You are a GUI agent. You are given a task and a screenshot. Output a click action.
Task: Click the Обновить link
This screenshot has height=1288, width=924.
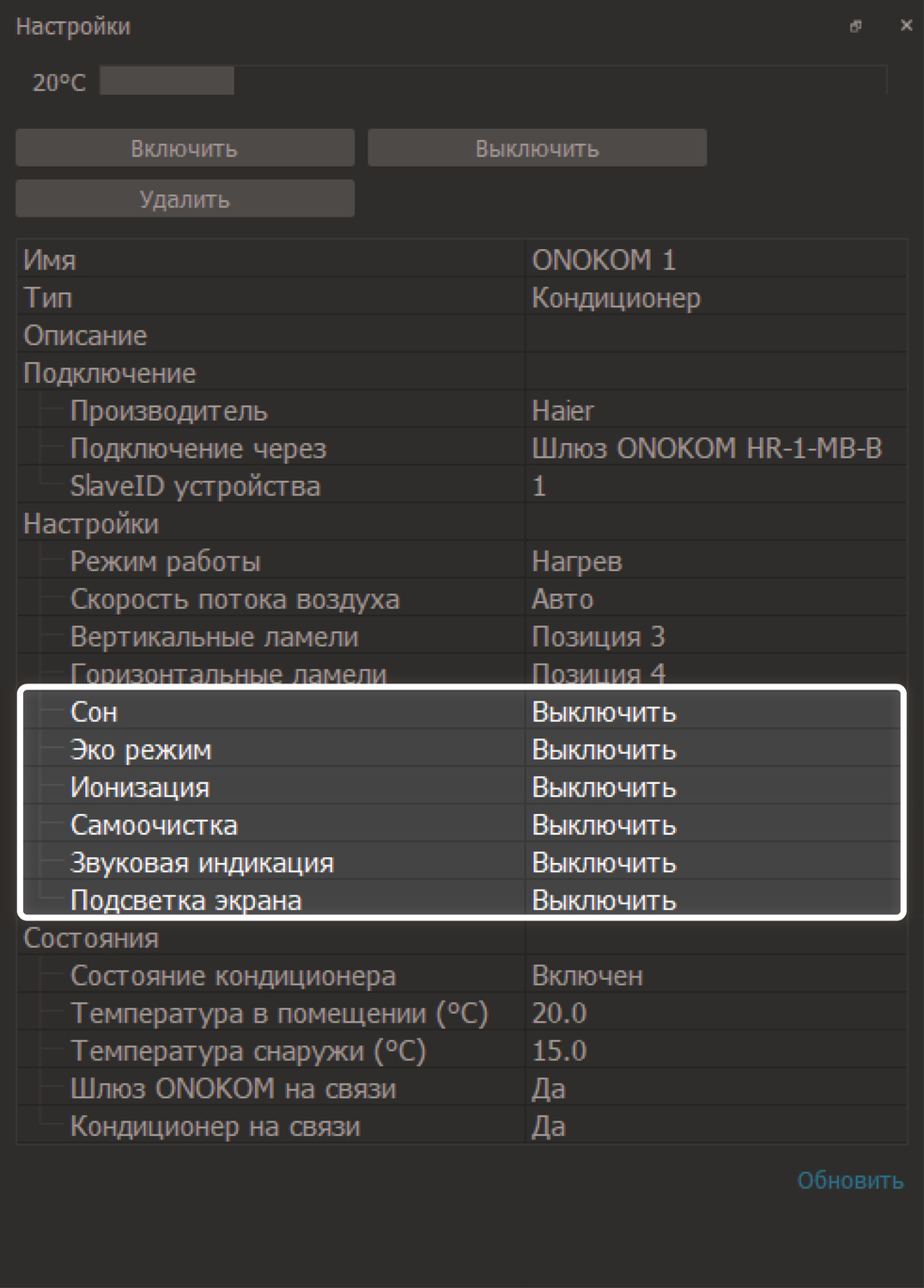pos(849,1181)
